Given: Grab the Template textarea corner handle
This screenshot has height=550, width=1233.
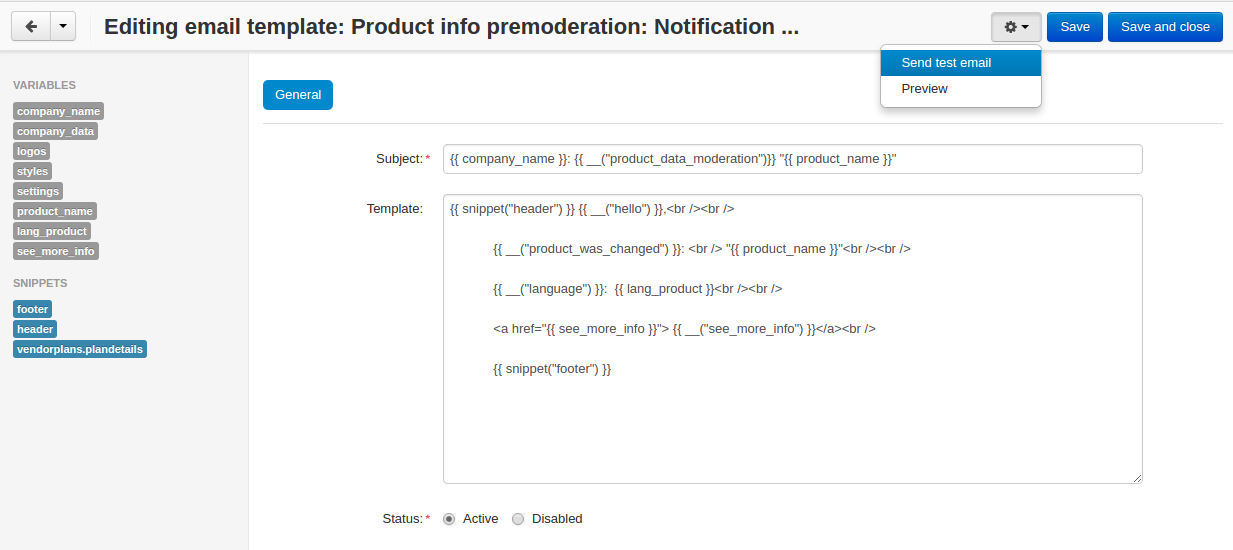Looking at the screenshot, I should 1137,479.
